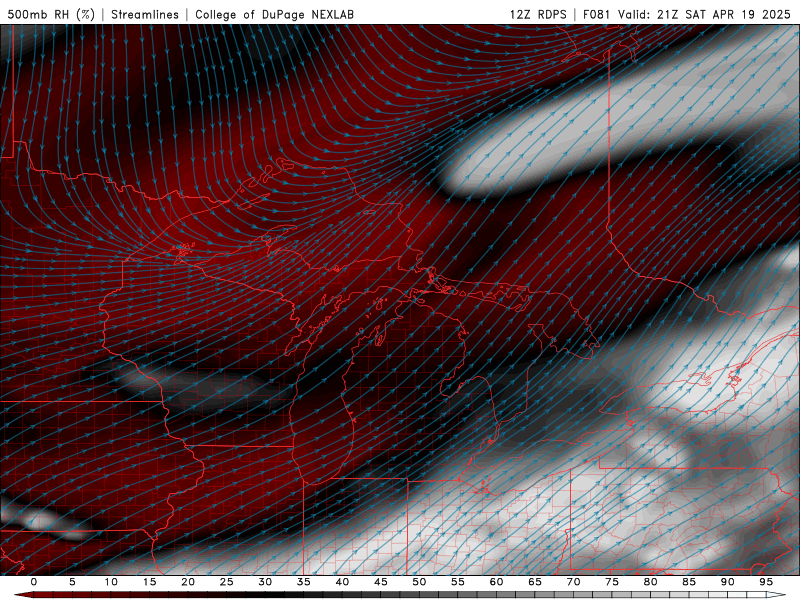Select the '15' colorbar scale label

149,582
